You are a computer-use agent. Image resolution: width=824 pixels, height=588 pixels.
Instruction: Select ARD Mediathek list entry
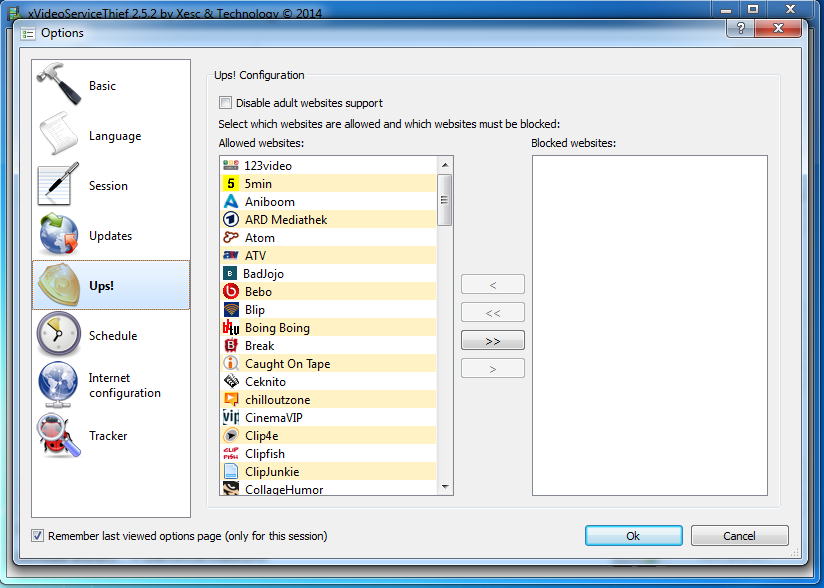[286, 220]
